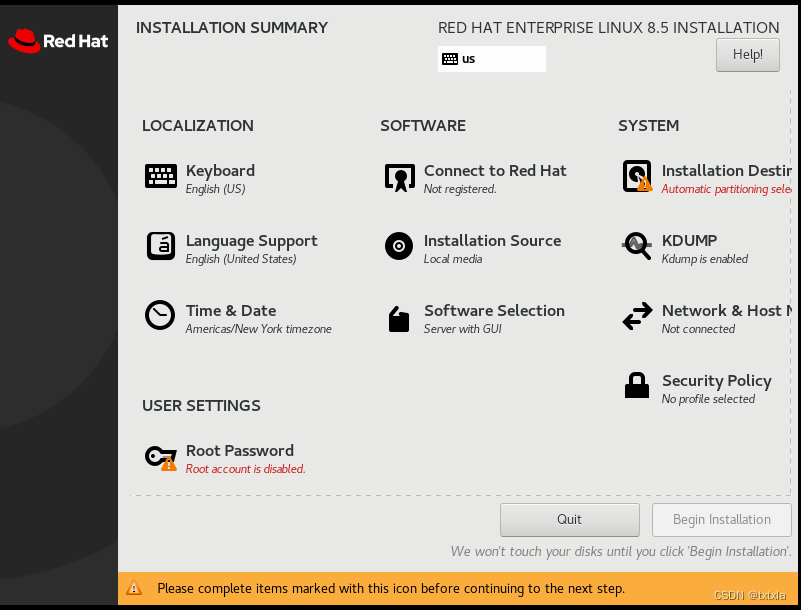Click 'Automatic partitioning' red status text

726,189
